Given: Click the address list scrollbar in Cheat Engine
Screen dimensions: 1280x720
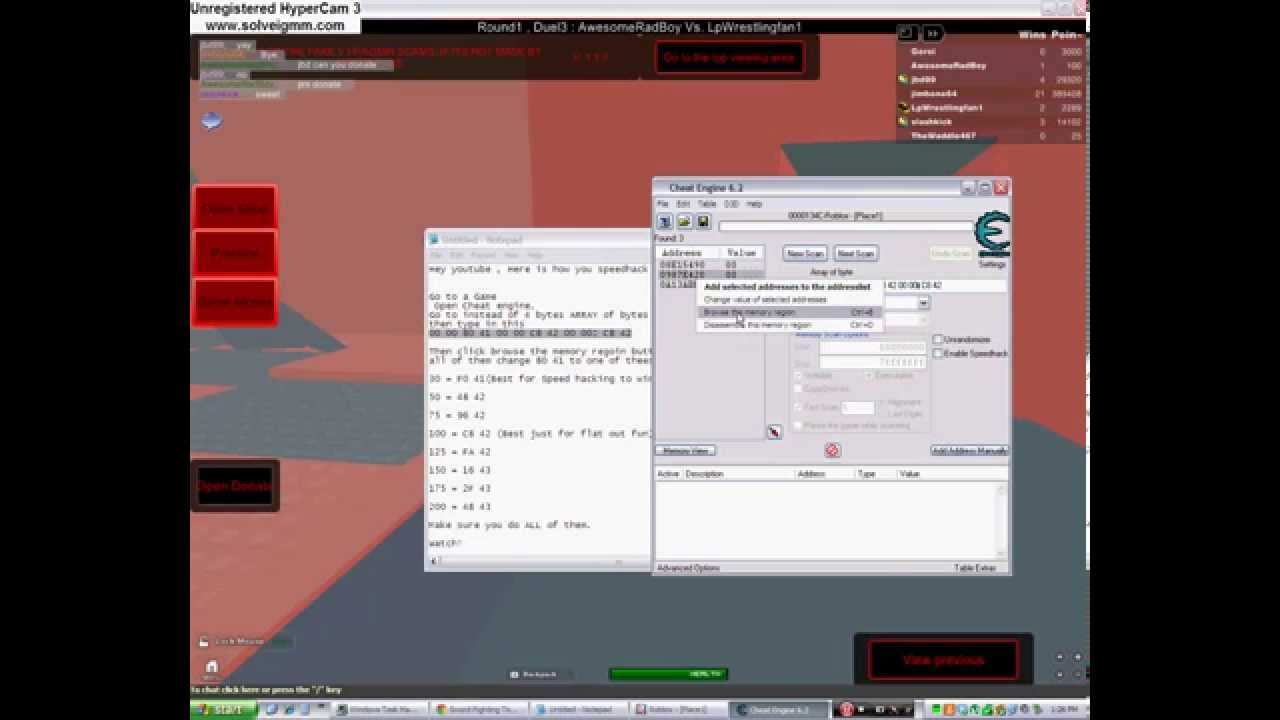Looking at the screenshot, I should [1003, 522].
